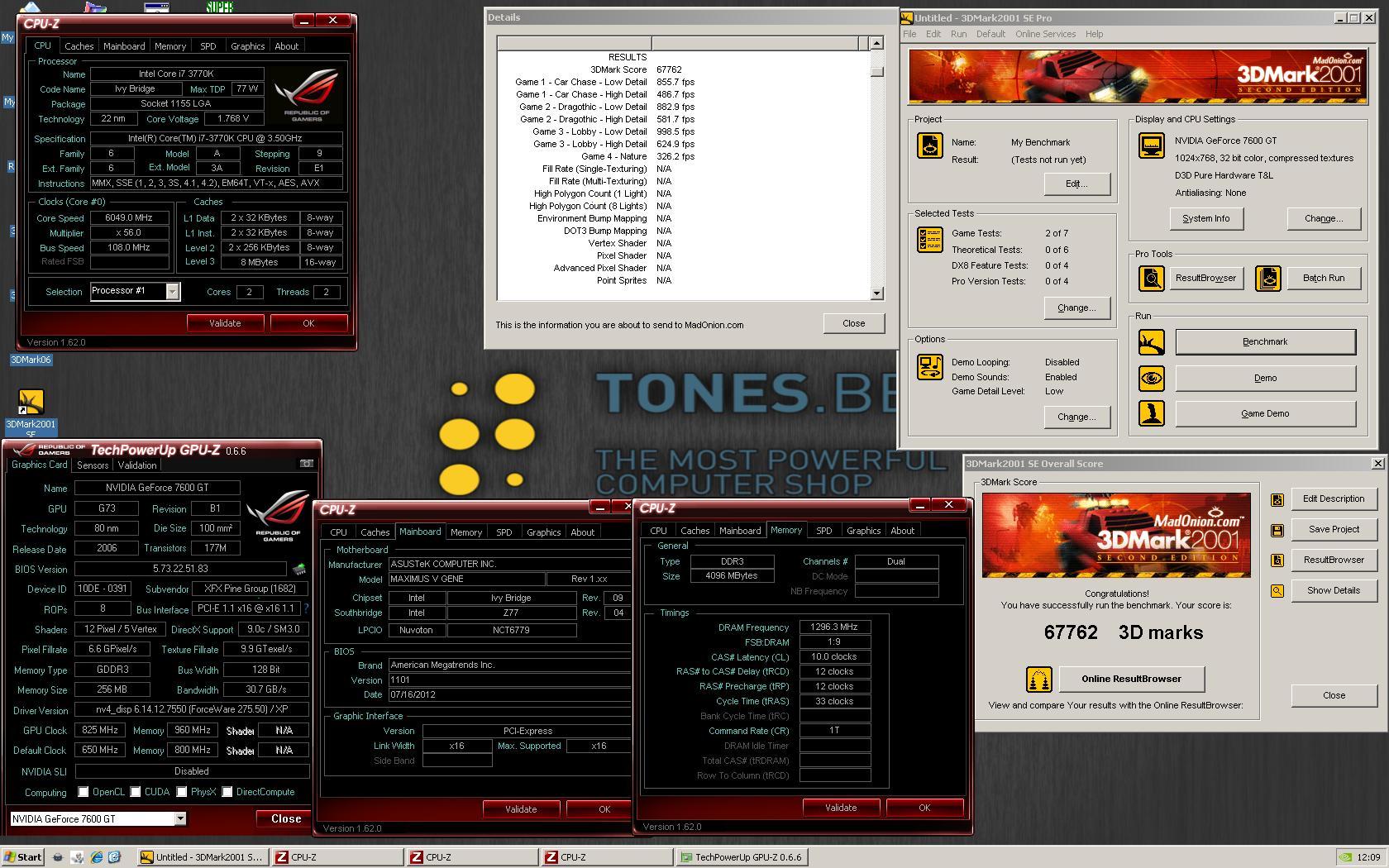Click the Project icon in 3DMark2001
1389x868 pixels.
(x=930, y=146)
